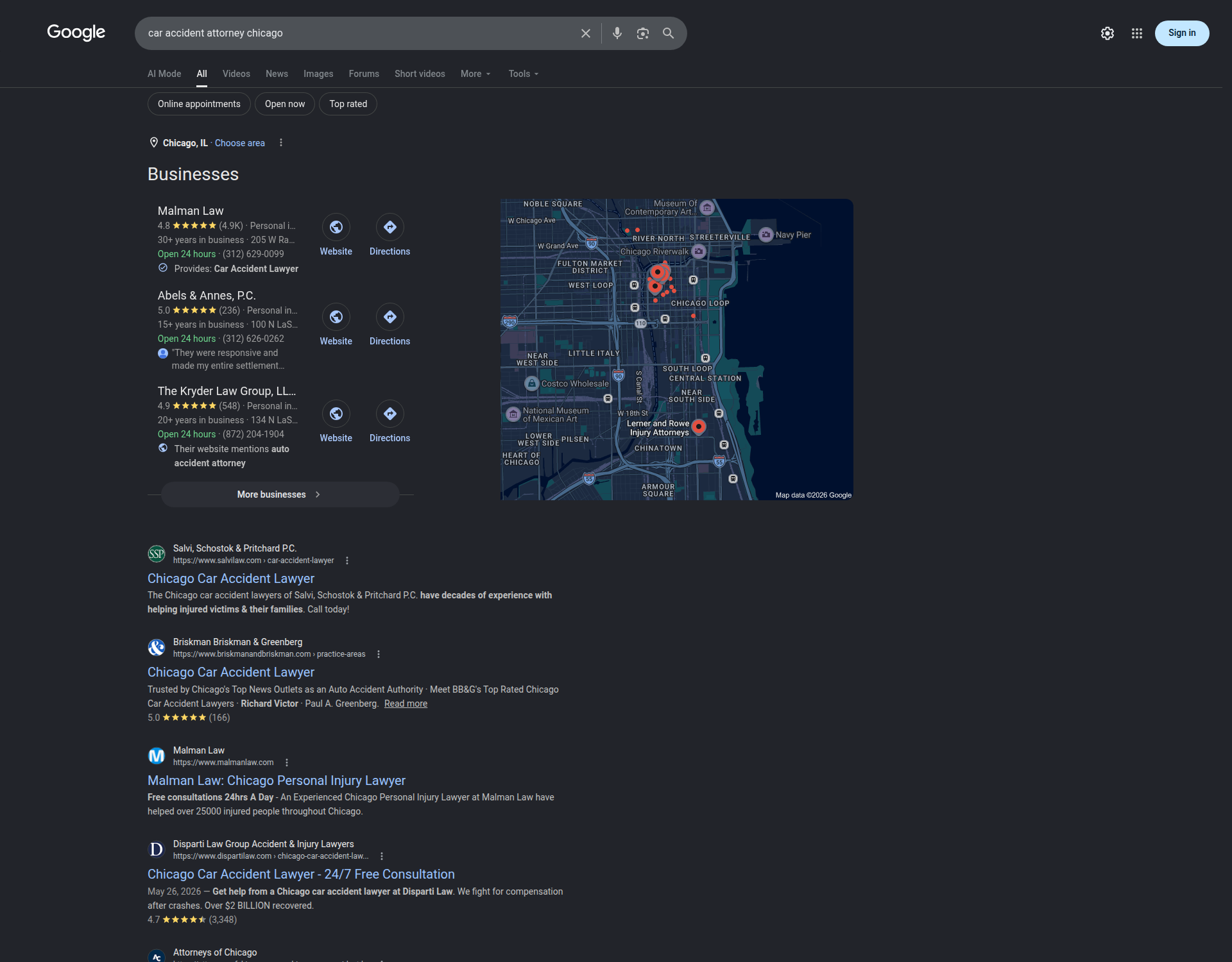1232x962 pixels.
Task: Click into the search query input field
Action: (359, 33)
